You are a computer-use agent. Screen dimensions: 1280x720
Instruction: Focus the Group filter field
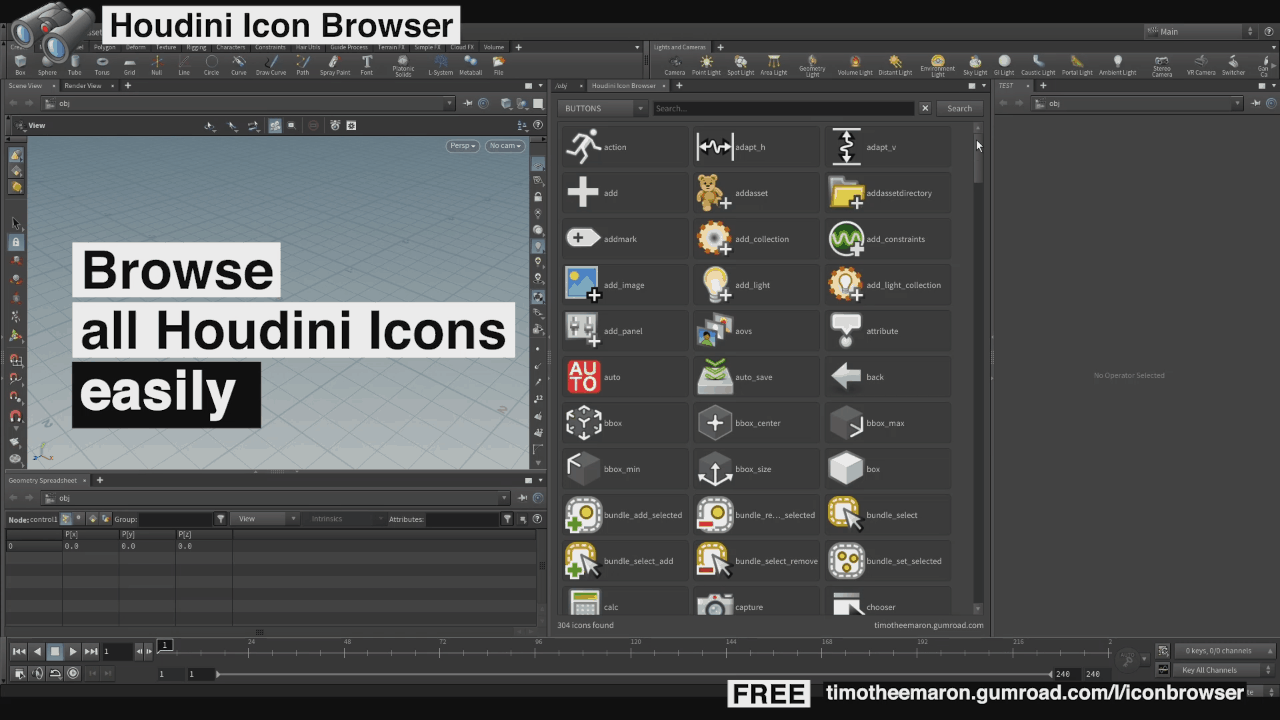(176, 519)
